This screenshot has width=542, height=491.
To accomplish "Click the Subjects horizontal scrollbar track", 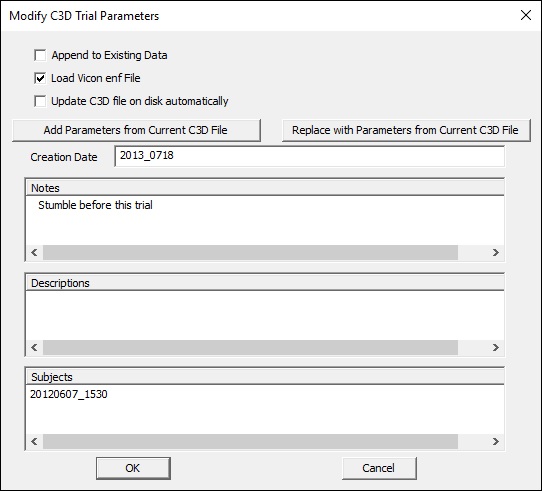I will click(250, 441).
